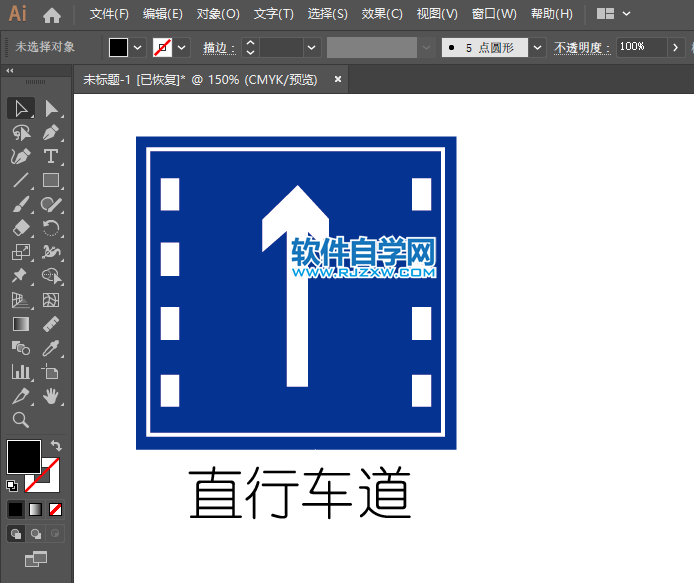Set paint type to Gradient
The height and width of the screenshot is (583, 694).
pyautogui.click(x=35, y=510)
